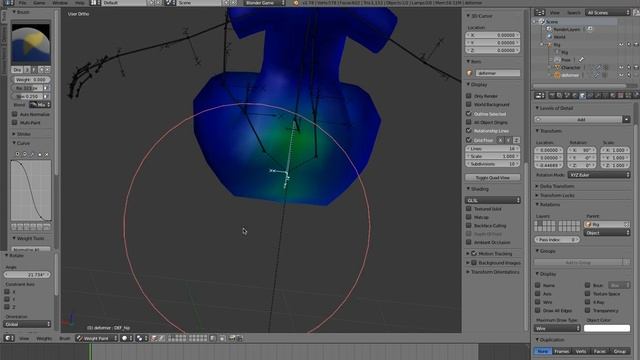This screenshot has width=640, height=360.
Task: Toggle visibility of Rig in outliner
Action: [621, 44]
